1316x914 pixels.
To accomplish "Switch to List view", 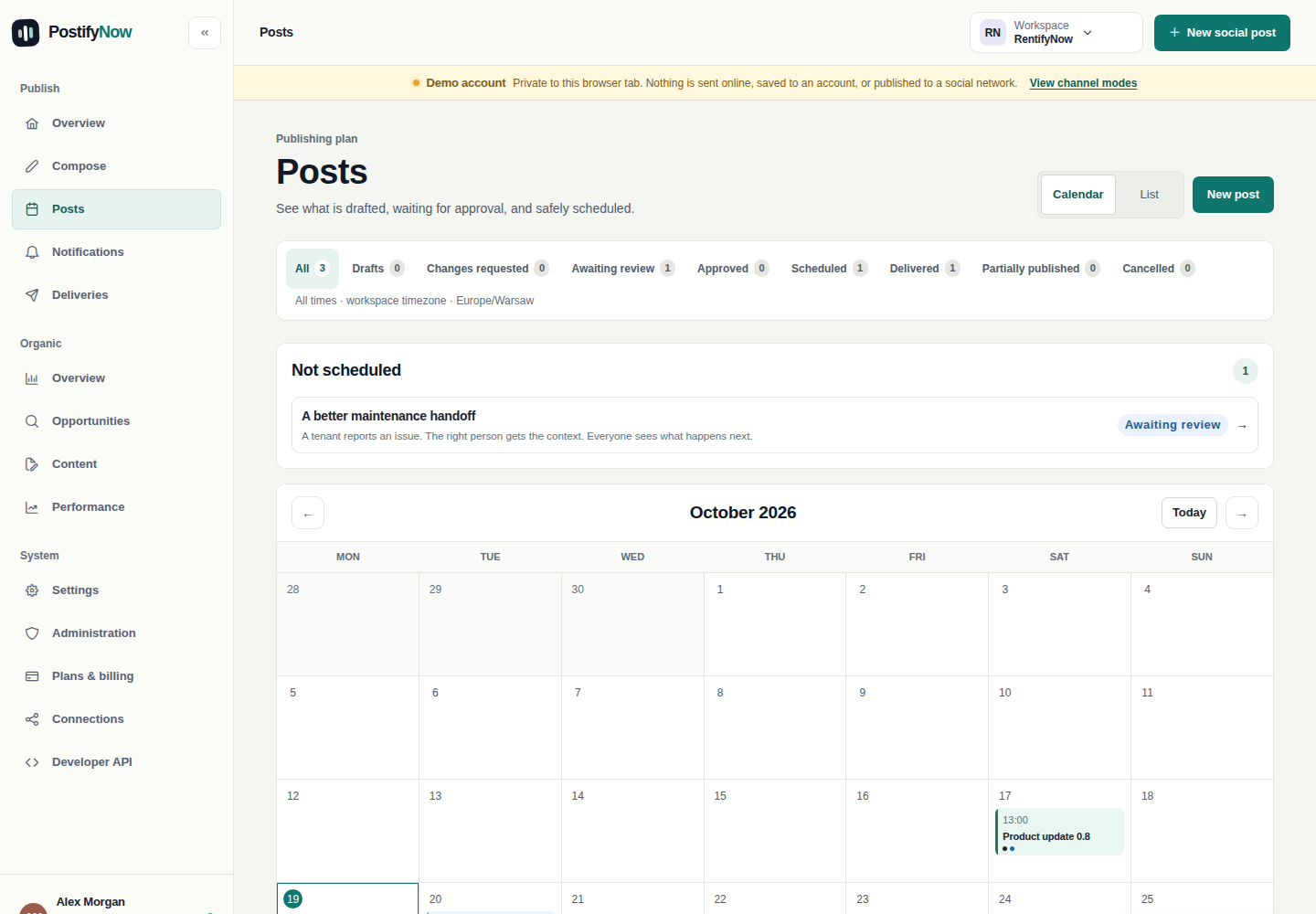I will 1149,195.
